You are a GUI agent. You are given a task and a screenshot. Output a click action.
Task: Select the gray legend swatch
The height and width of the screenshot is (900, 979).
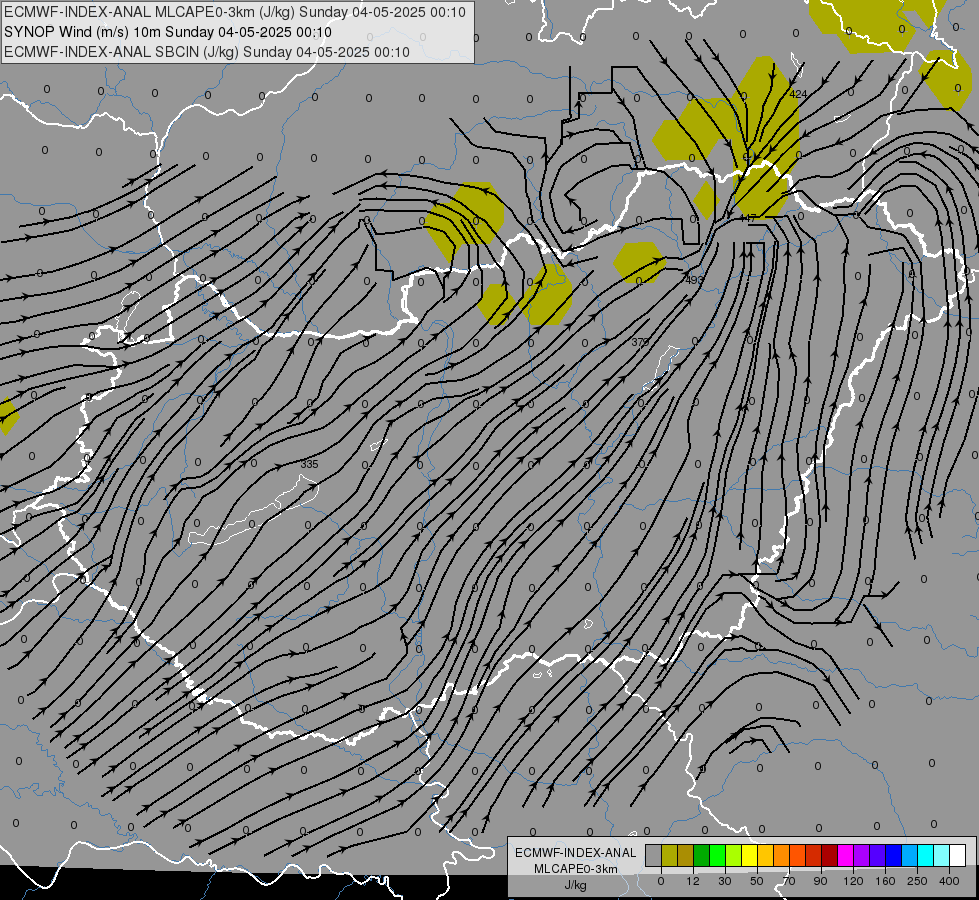click(x=654, y=855)
